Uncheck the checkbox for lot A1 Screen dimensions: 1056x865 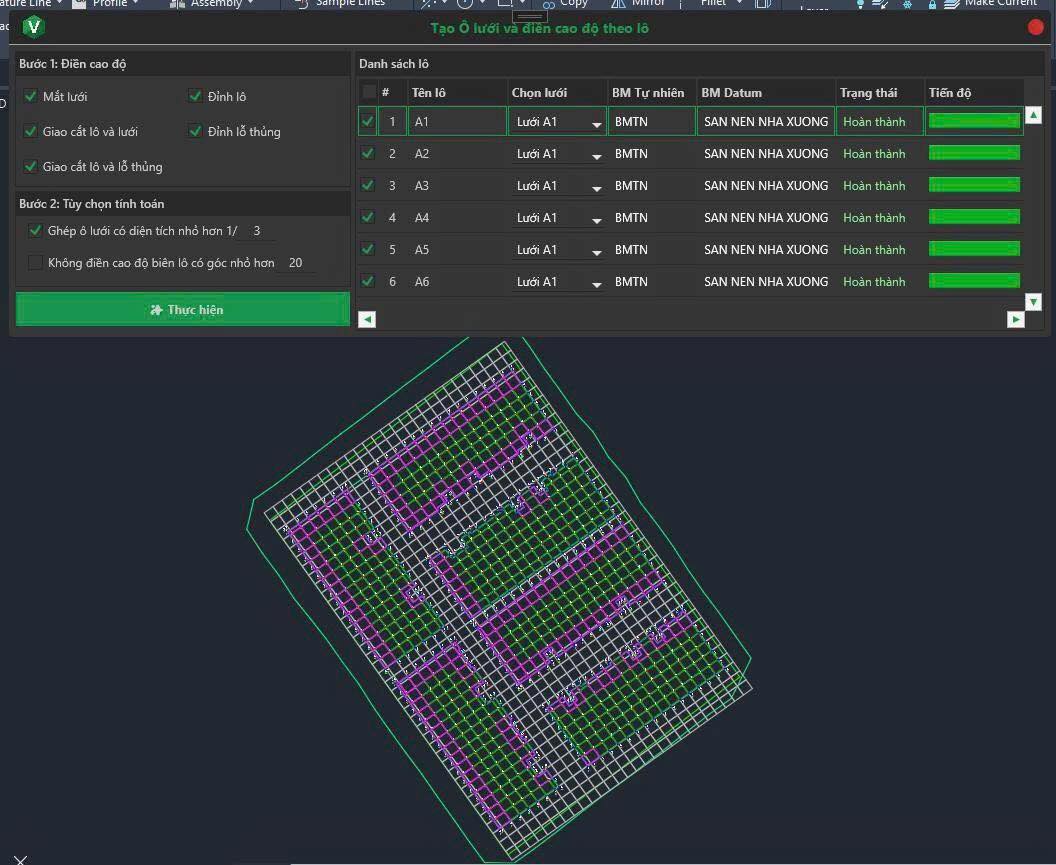(368, 121)
